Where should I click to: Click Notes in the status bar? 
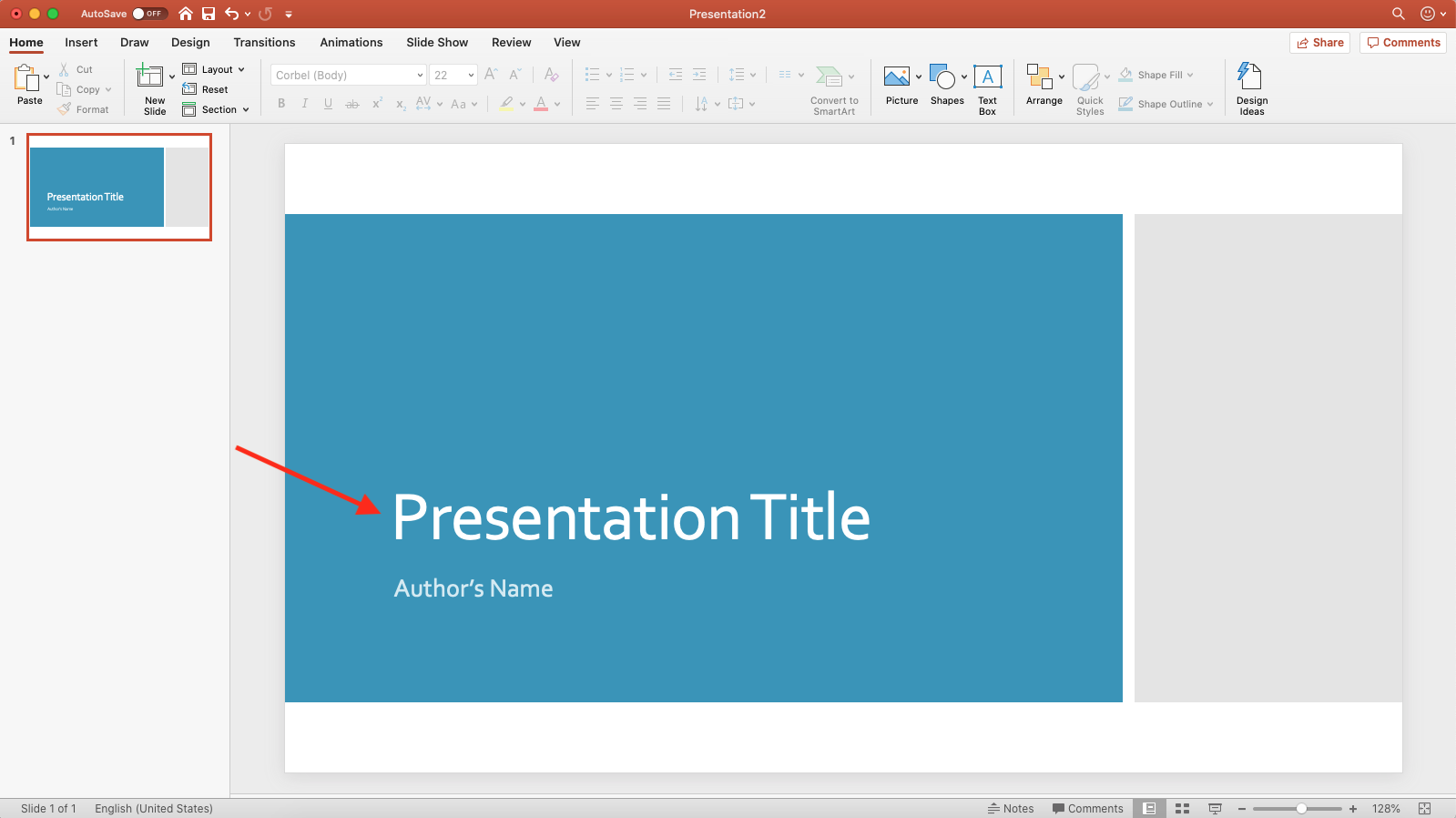(x=1011, y=808)
